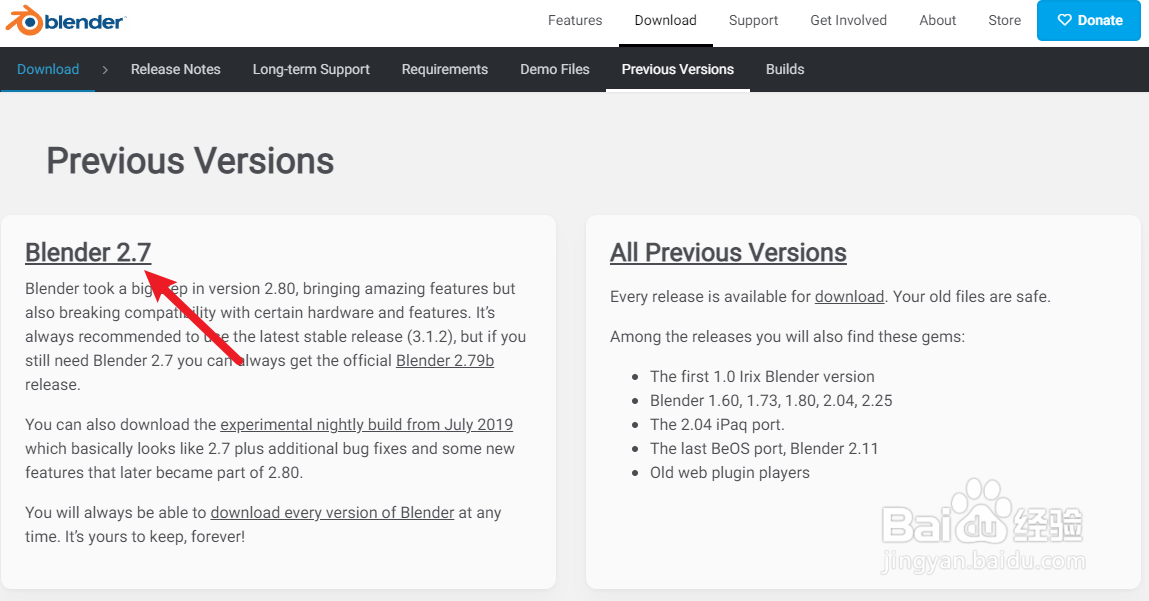1149x601 pixels.
Task: Open experimental nightly build from July 2019 link
Action: tap(366, 424)
